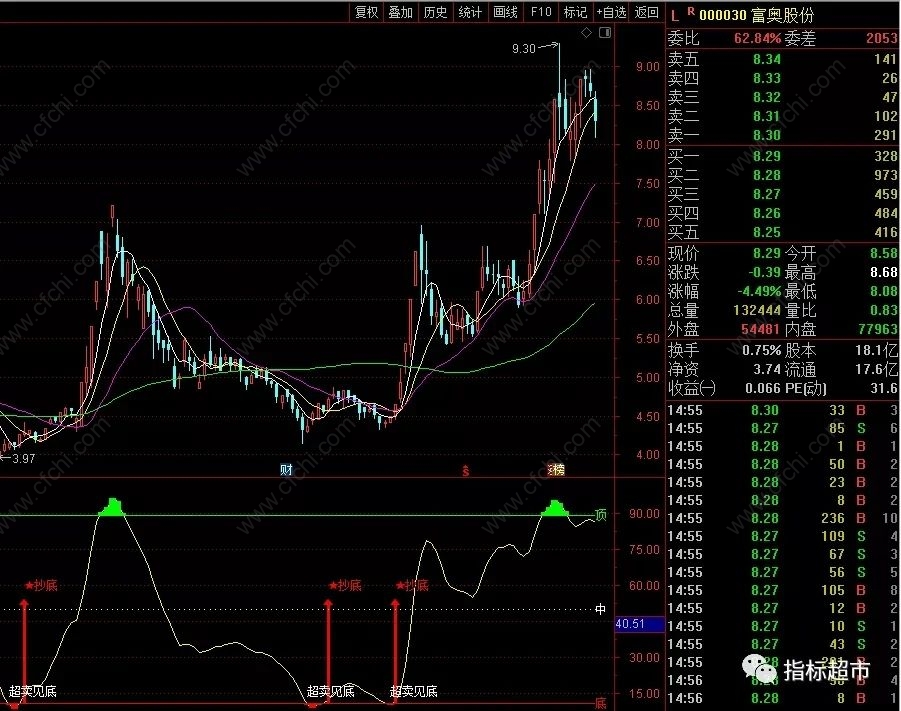Click the R marker beside stock code
This screenshot has height=711, width=901.
pos(690,11)
